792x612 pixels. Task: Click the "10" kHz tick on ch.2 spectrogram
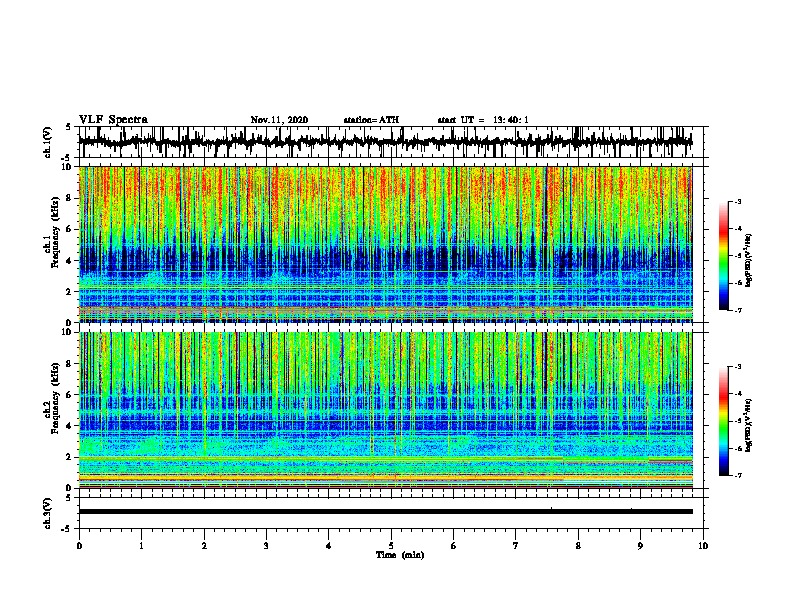point(68,332)
